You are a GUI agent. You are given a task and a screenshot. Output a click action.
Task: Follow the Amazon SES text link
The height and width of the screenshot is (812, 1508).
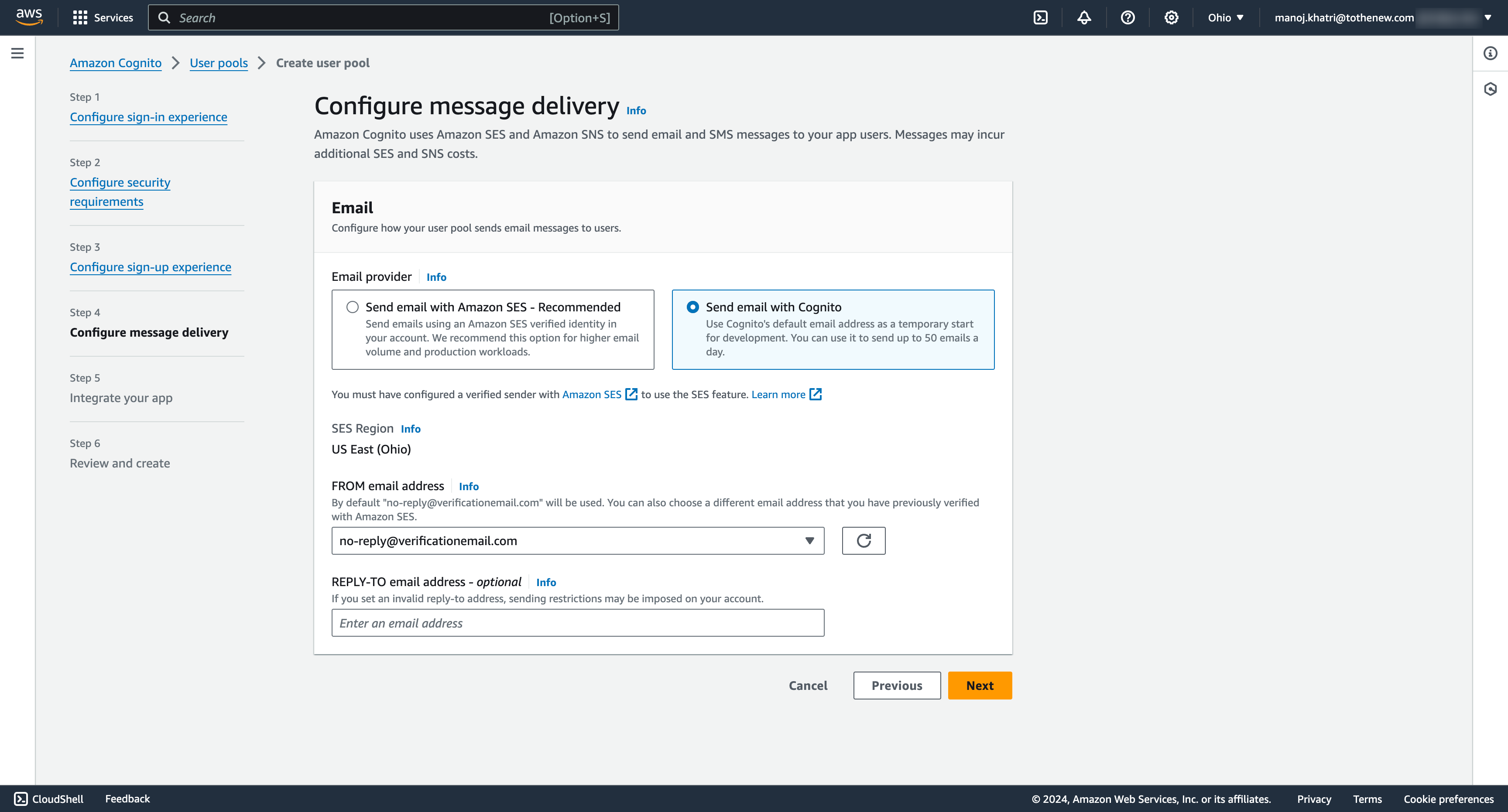pos(592,394)
